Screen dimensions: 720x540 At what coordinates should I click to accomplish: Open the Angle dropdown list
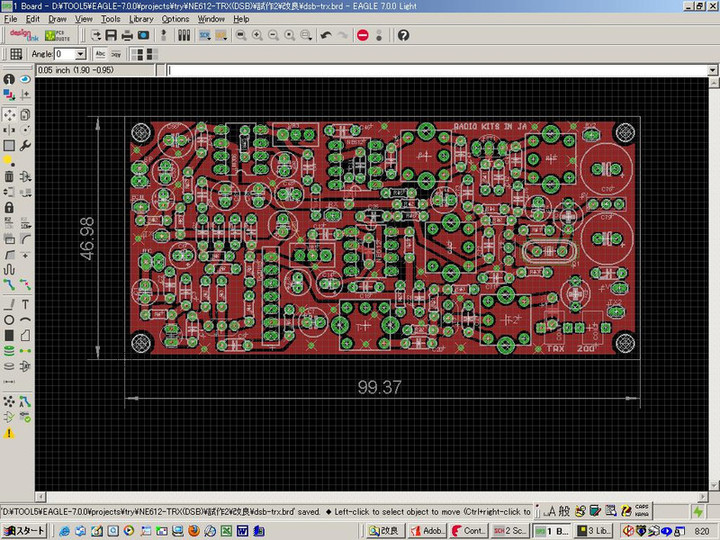81,54
